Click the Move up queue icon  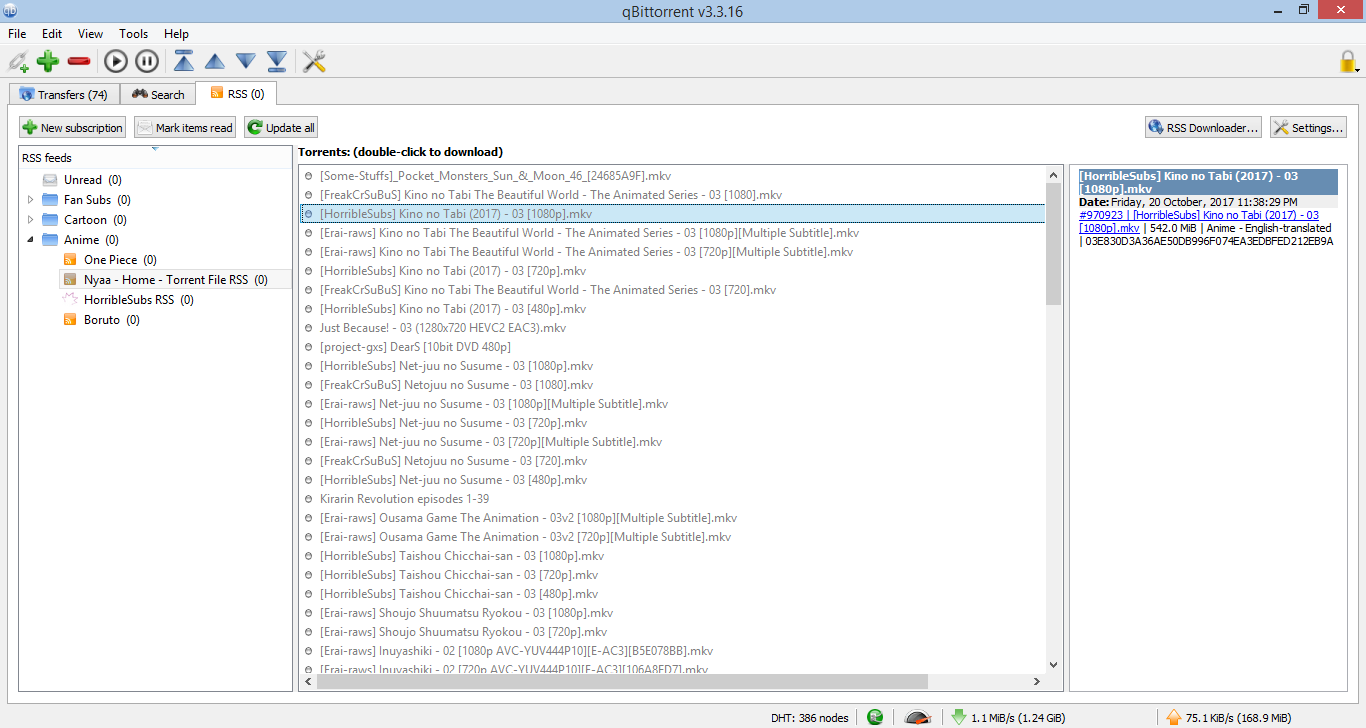pyautogui.click(x=215, y=62)
